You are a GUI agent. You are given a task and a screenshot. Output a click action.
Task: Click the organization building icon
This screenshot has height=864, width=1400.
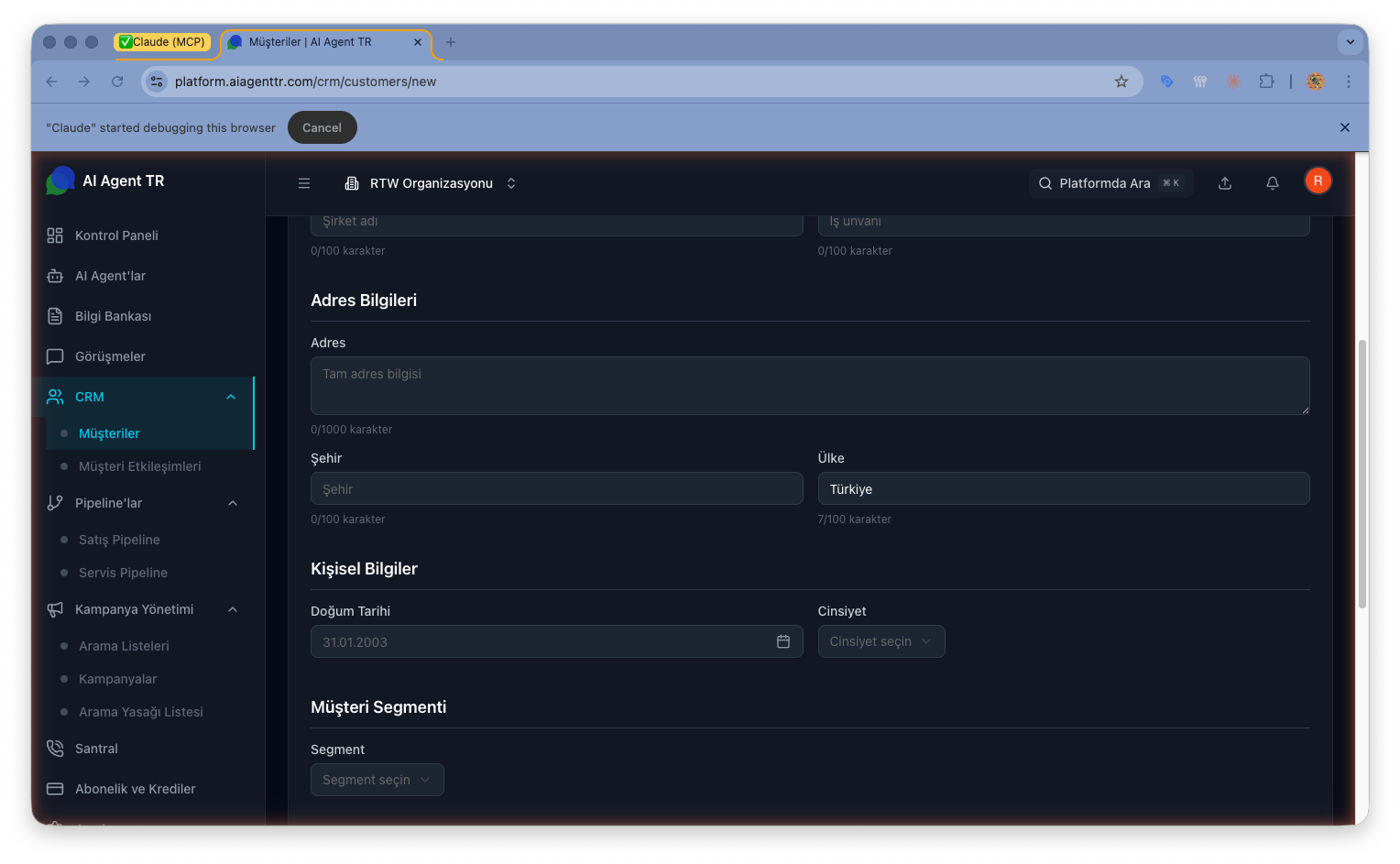[351, 183]
